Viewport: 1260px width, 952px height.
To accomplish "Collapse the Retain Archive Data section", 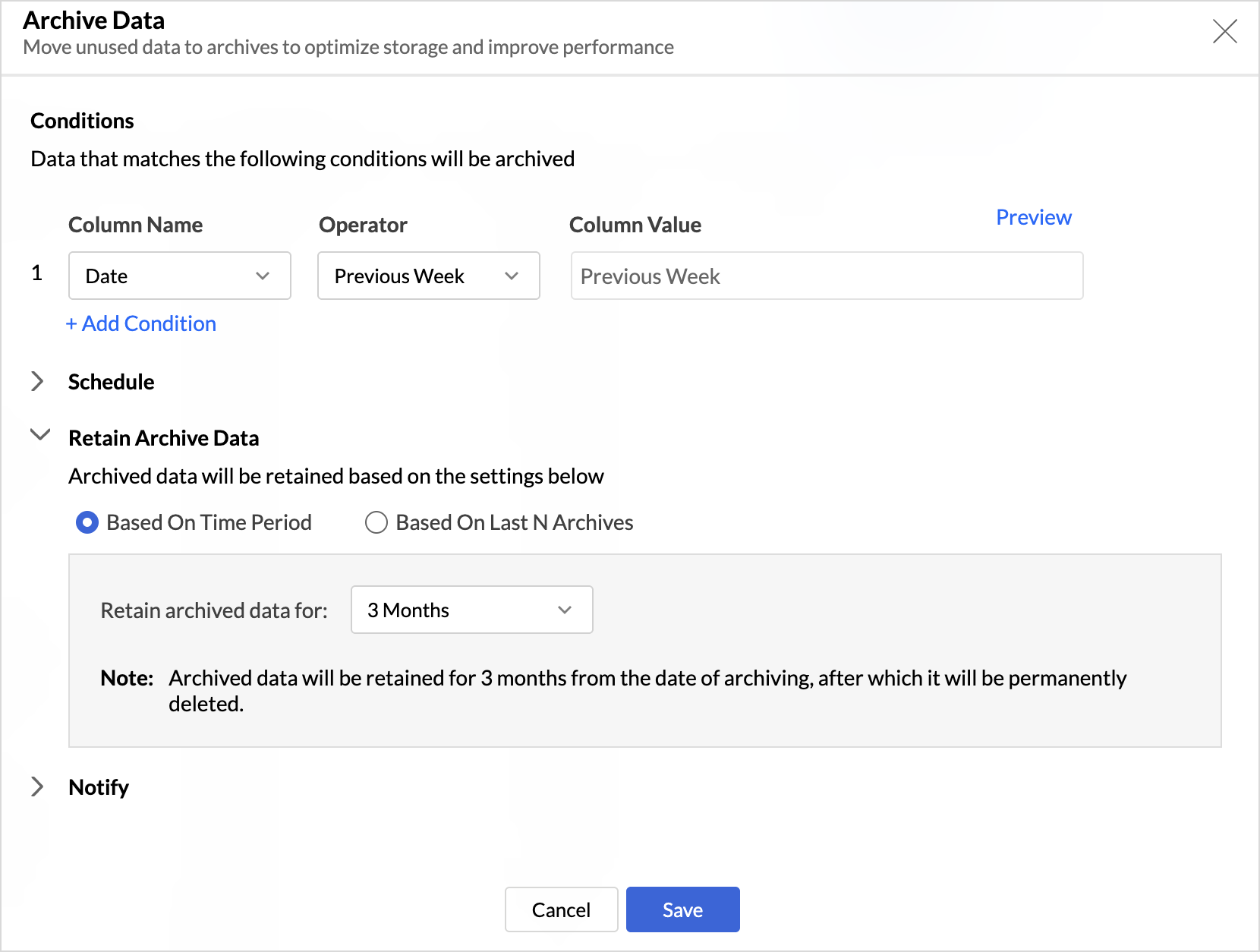I will click(x=39, y=436).
